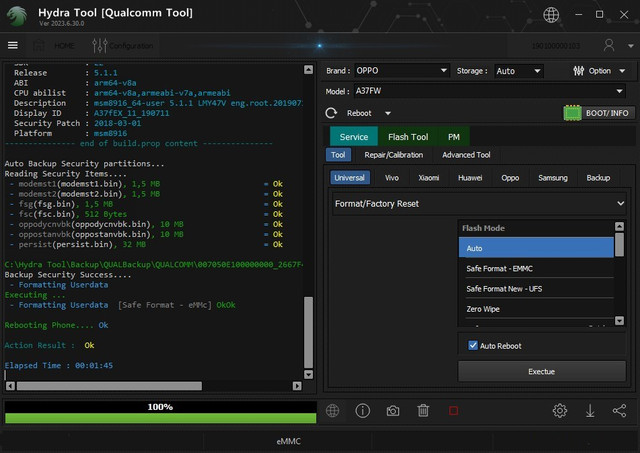Click the Display ID 'A37fEX_11_190711' value
The width and height of the screenshot is (640, 453).
point(131,113)
